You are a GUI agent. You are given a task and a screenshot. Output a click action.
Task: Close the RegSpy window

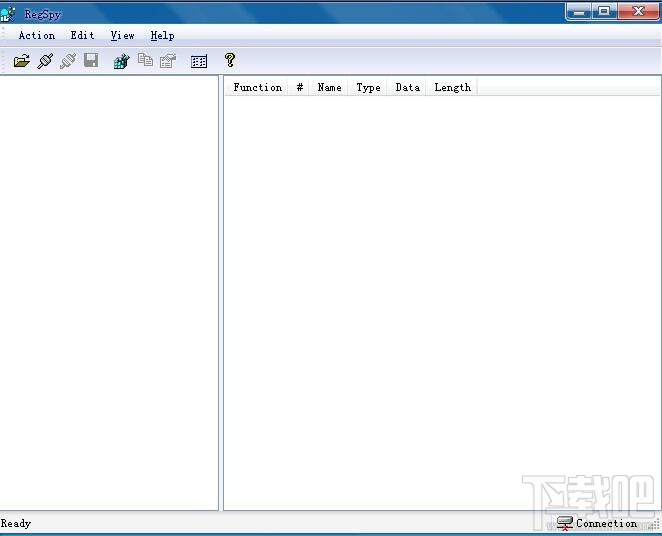[638, 12]
